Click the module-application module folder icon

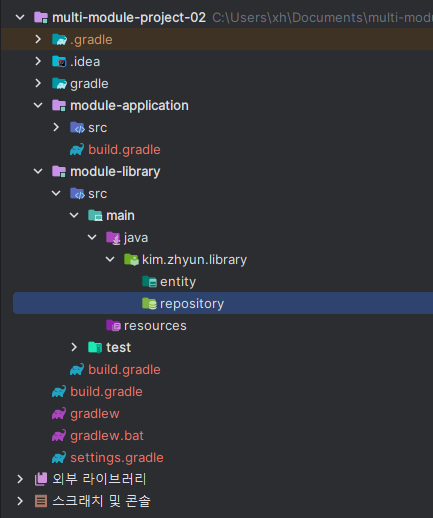tap(59, 105)
